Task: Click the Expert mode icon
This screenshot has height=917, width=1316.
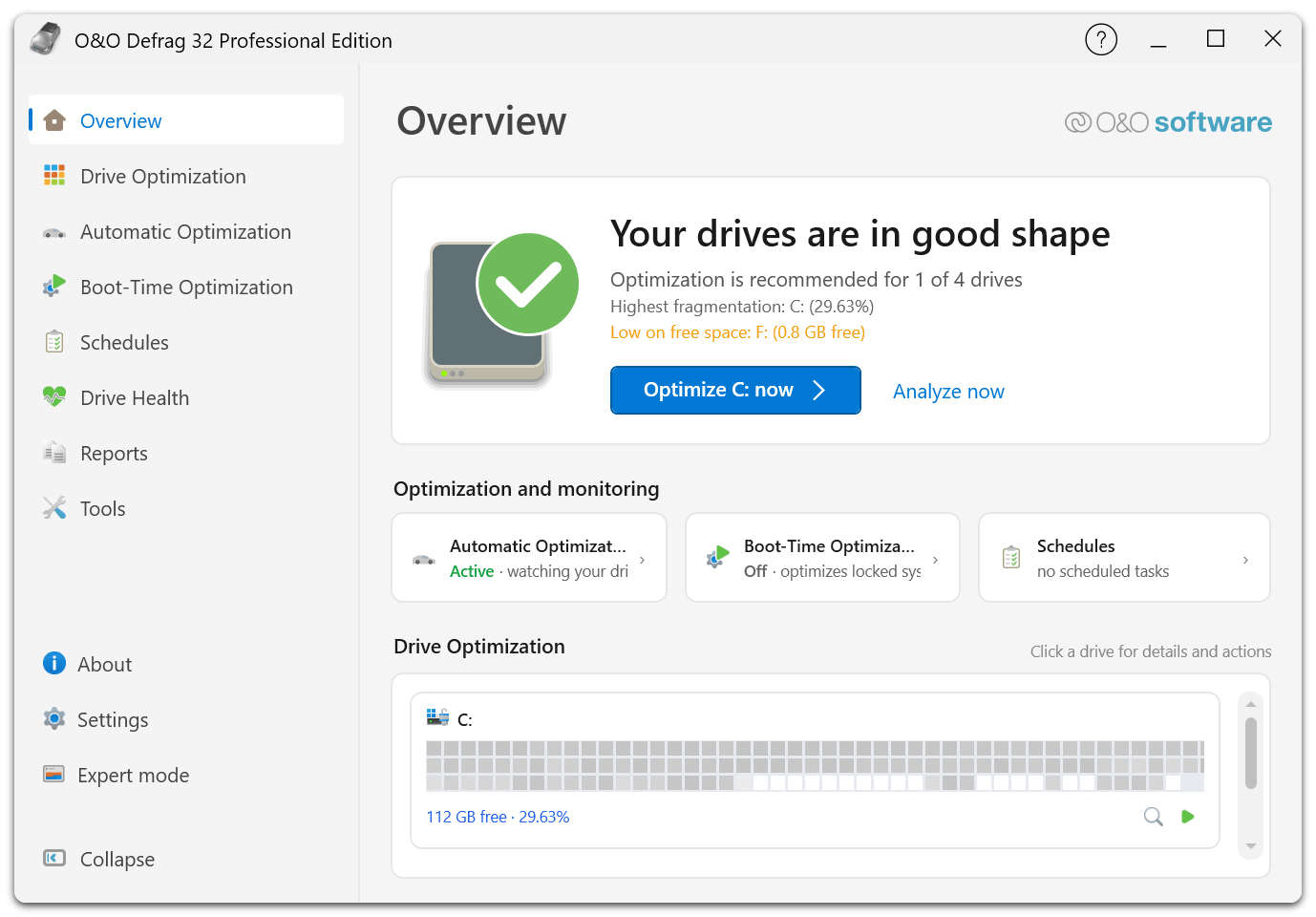Action: click(54, 774)
